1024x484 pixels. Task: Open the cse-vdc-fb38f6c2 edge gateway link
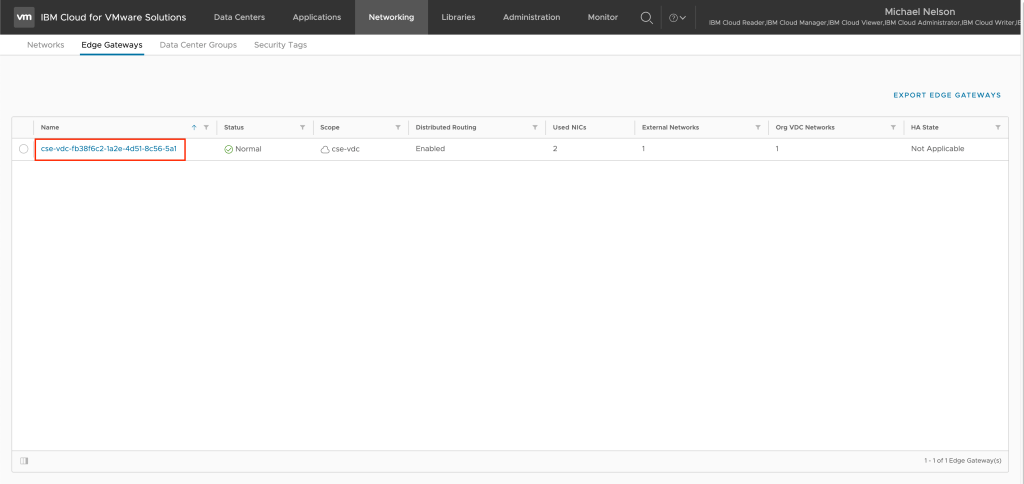pos(109,149)
